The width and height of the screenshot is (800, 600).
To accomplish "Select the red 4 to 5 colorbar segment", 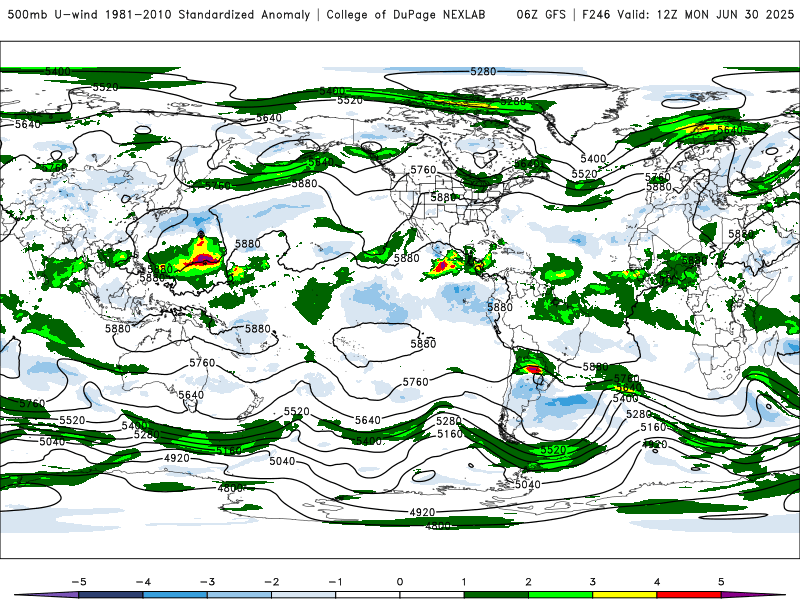I will 689,595.
